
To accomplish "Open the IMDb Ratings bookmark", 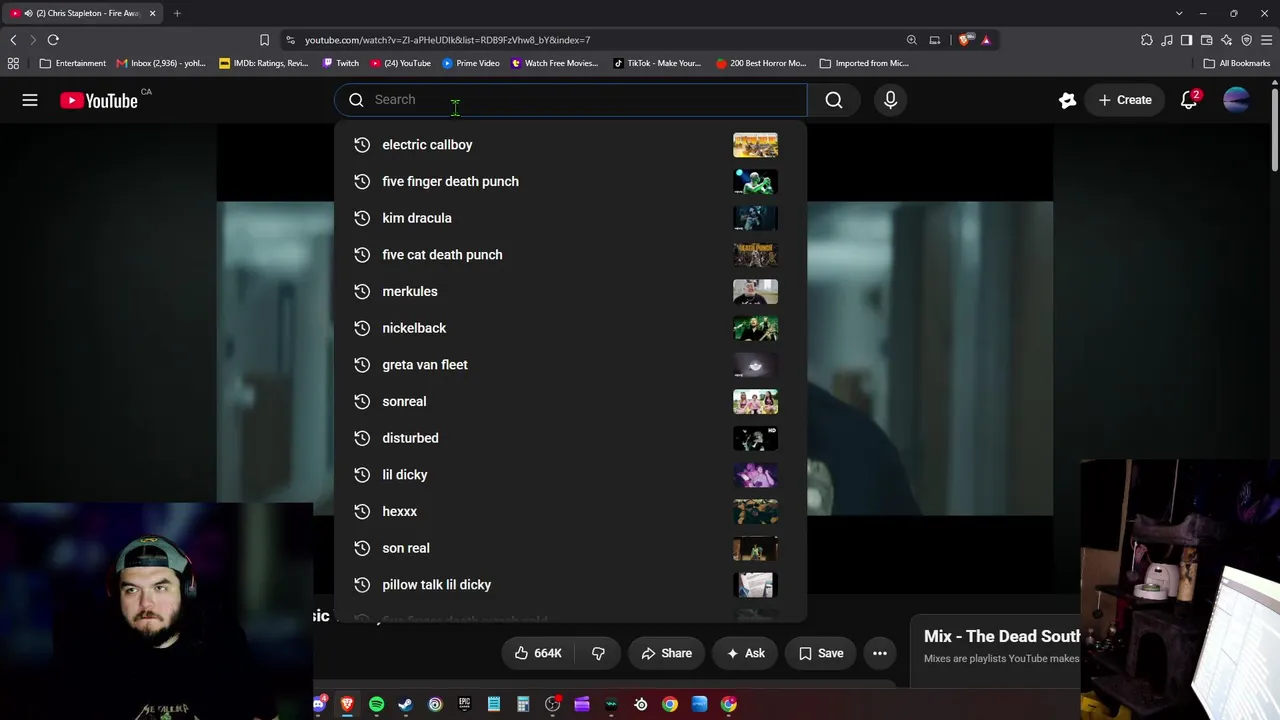I will (263, 63).
